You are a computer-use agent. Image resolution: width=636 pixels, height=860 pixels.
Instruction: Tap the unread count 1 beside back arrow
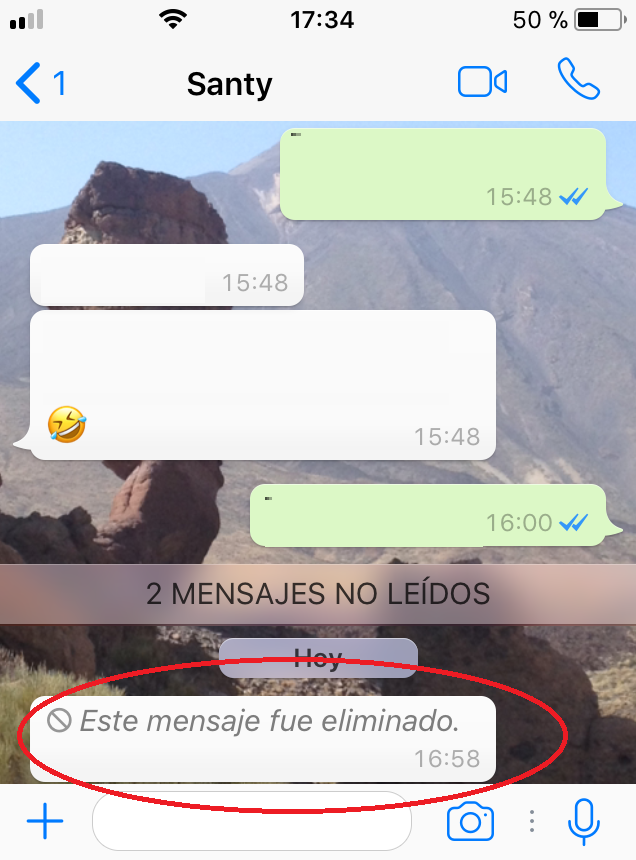tap(59, 83)
